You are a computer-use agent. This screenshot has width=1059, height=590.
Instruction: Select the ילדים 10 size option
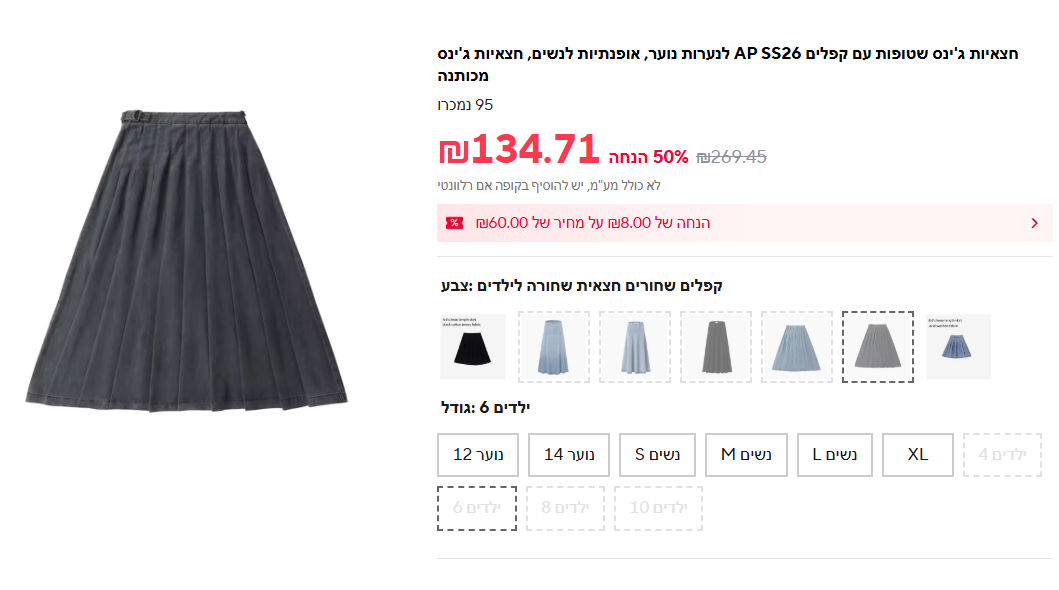coord(658,508)
